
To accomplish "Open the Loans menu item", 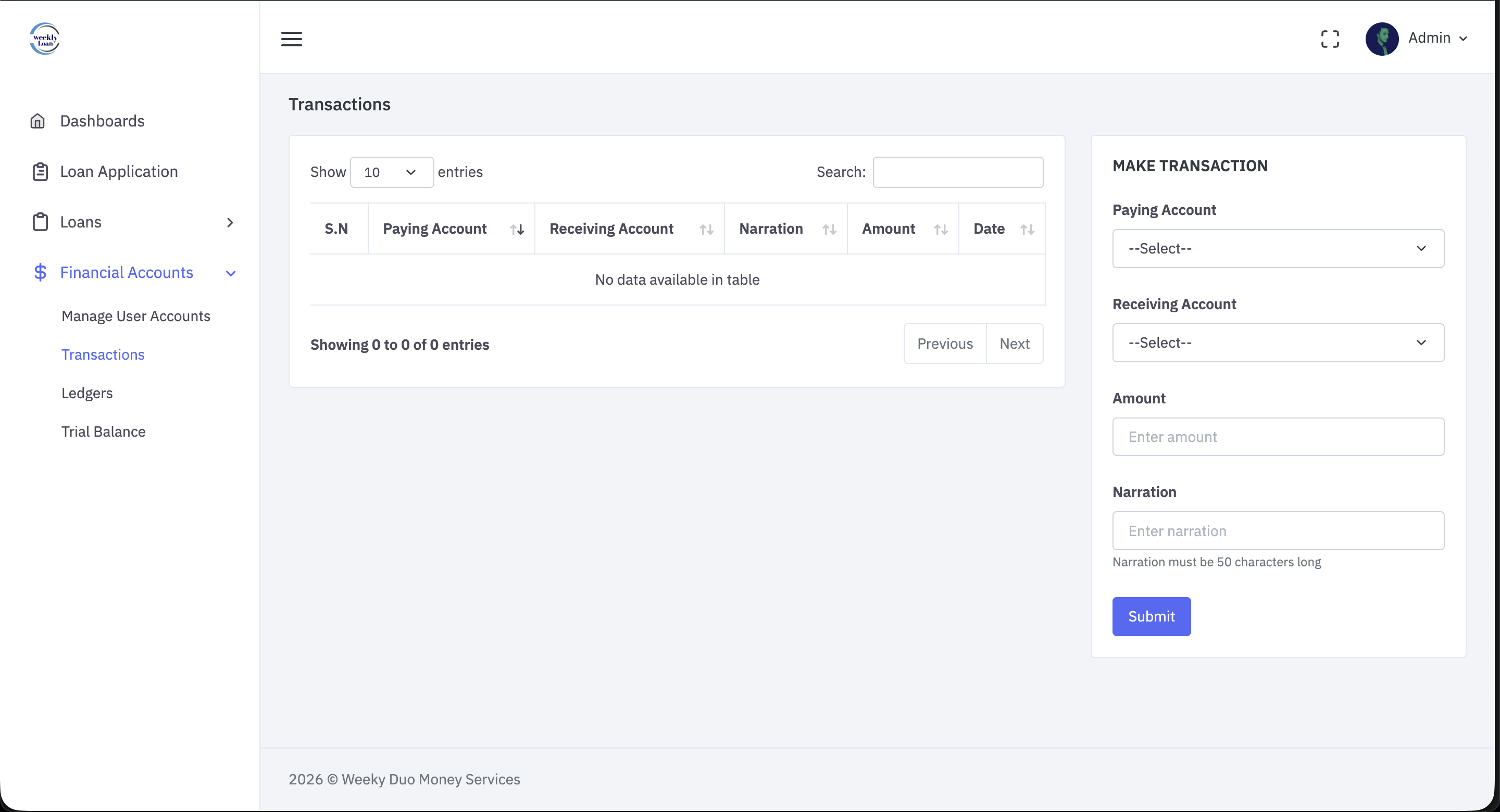I will pos(81,222).
